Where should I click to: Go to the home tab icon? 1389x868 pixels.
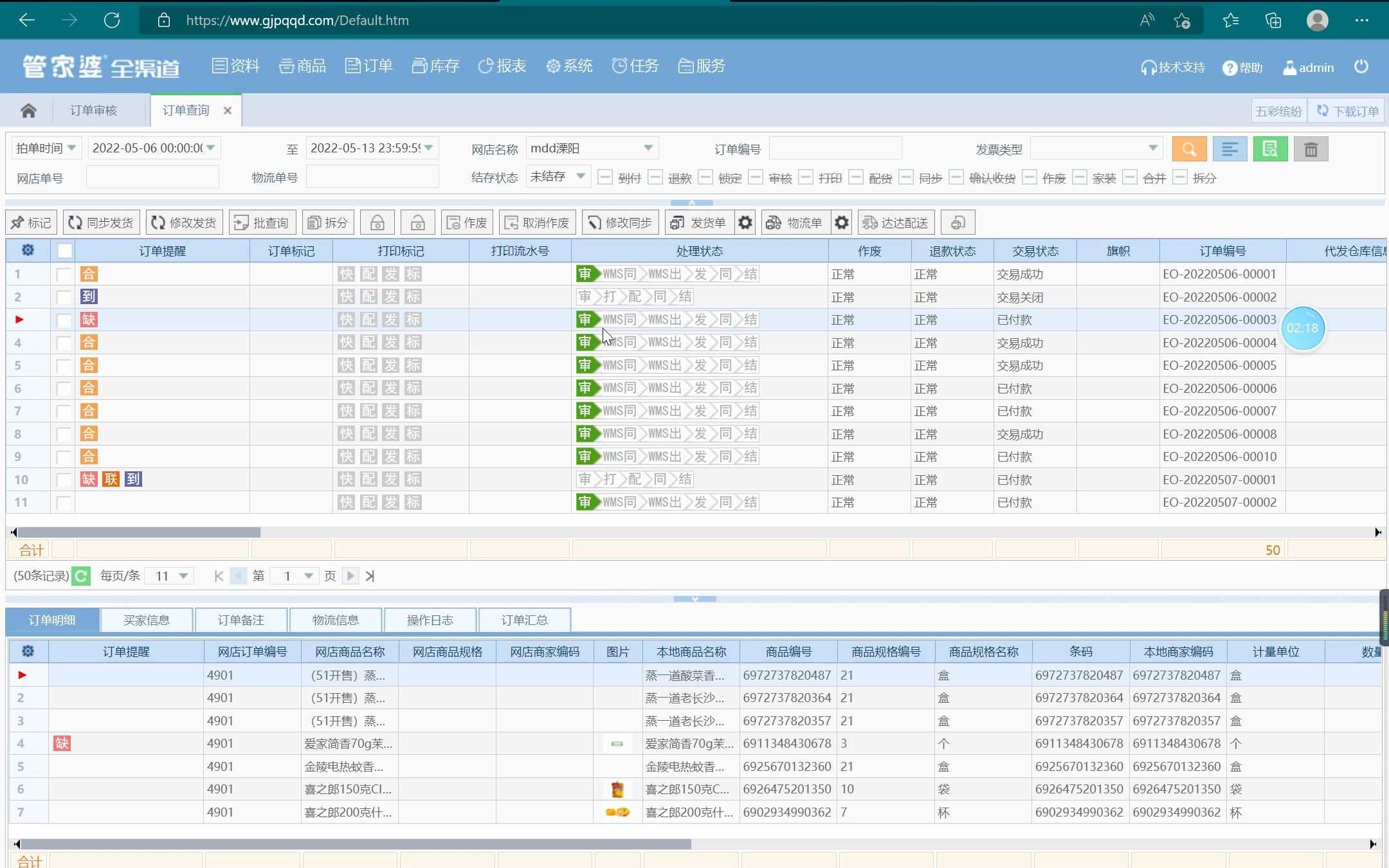pos(28,111)
